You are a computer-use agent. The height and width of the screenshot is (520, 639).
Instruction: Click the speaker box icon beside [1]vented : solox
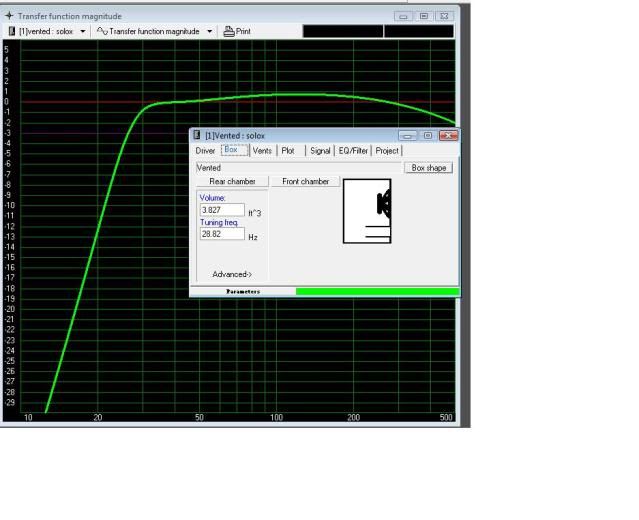(x=12, y=31)
